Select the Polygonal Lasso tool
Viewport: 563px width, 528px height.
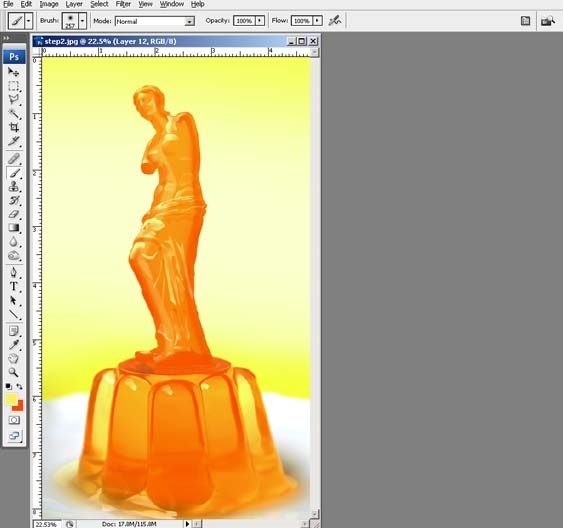click(x=14, y=100)
